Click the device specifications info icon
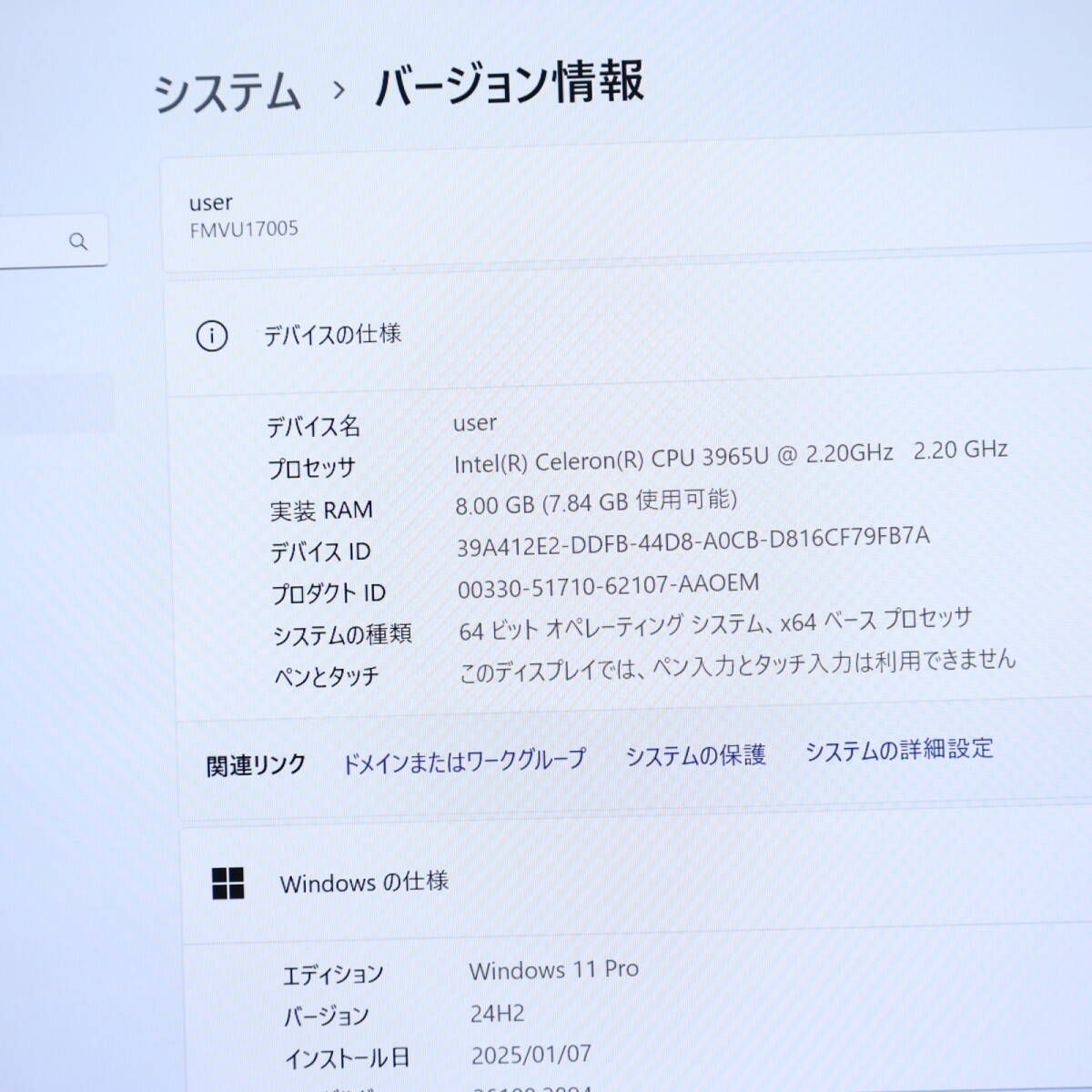Image resolution: width=1092 pixels, height=1092 pixels. pos(212,337)
